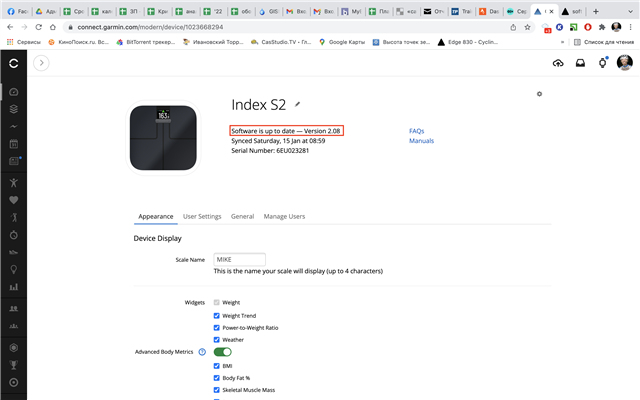
Task: Switch to the User Settings tab
Action: pos(202,216)
